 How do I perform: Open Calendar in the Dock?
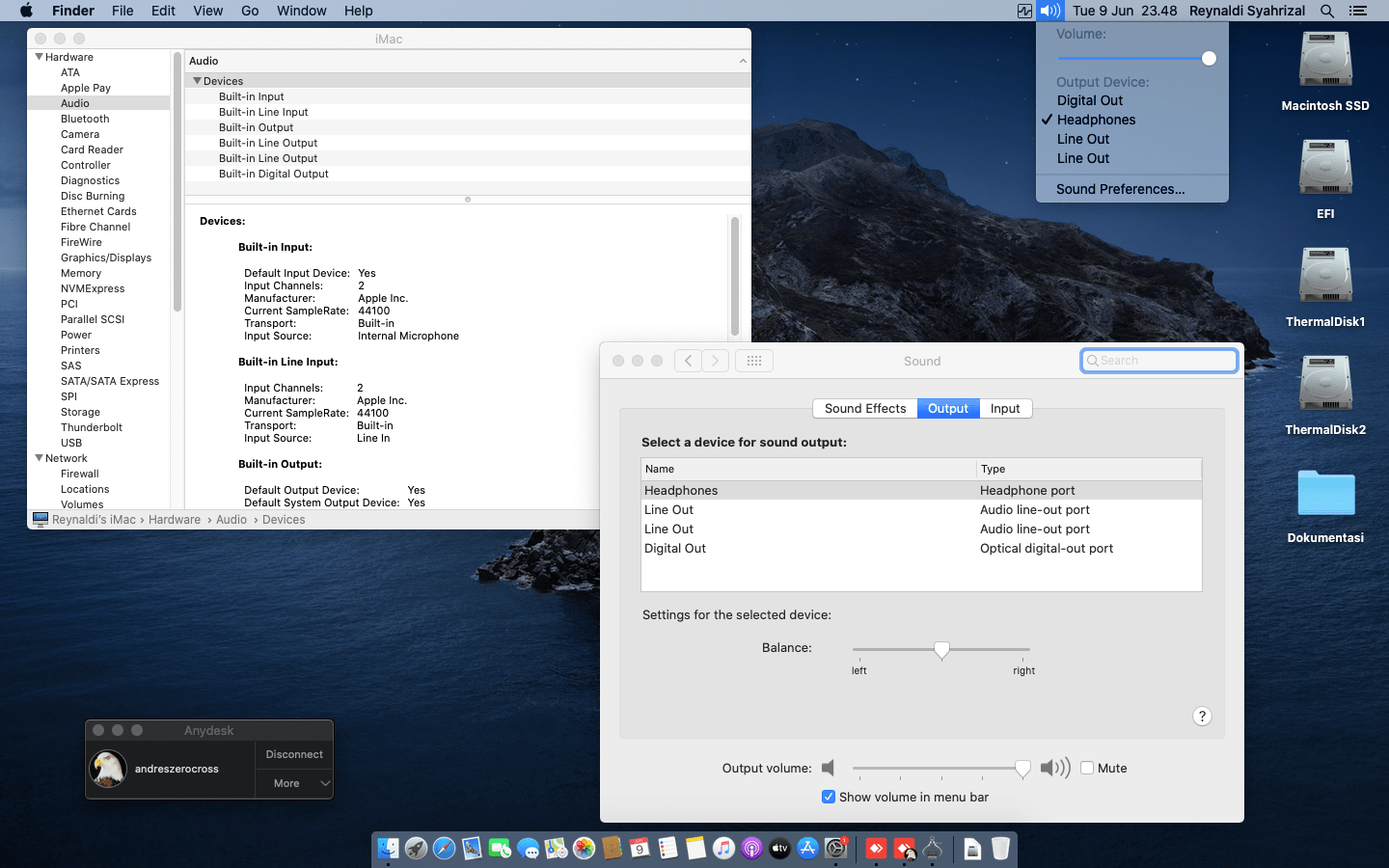640,848
